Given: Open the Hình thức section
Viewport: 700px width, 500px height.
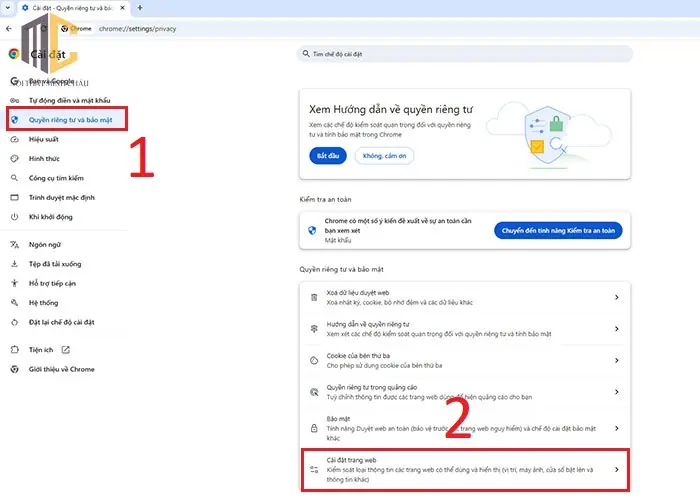Looking at the screenshot, I should tap(44, 158).
